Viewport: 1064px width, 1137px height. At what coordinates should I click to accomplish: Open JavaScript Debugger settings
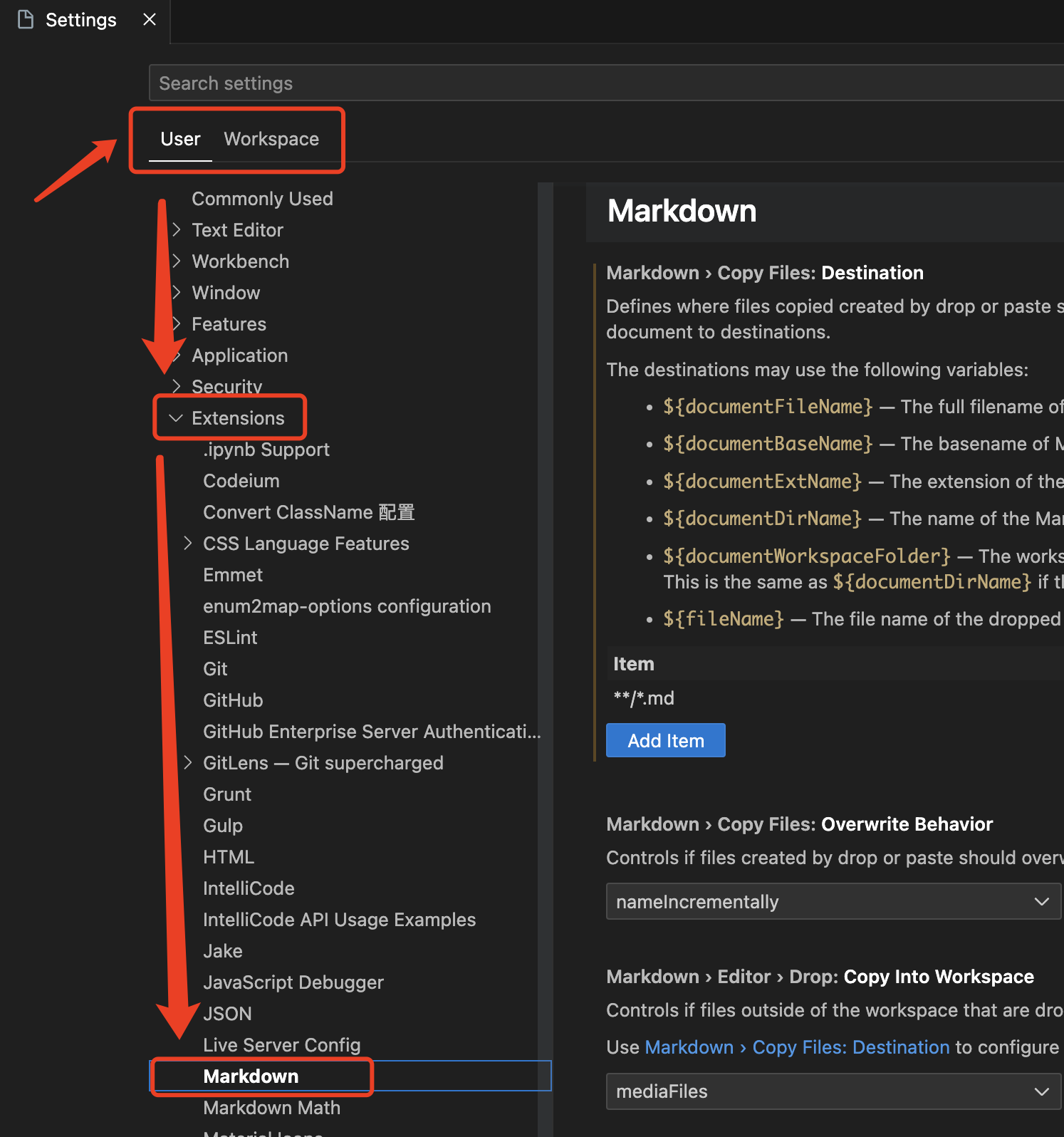(x=293, y=982)
